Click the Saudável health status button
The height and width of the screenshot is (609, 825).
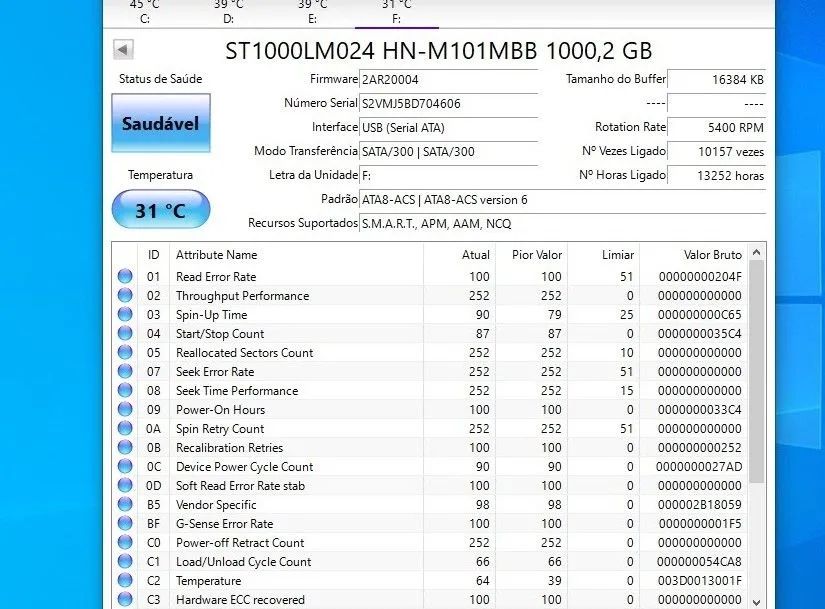tap(161, 123)
